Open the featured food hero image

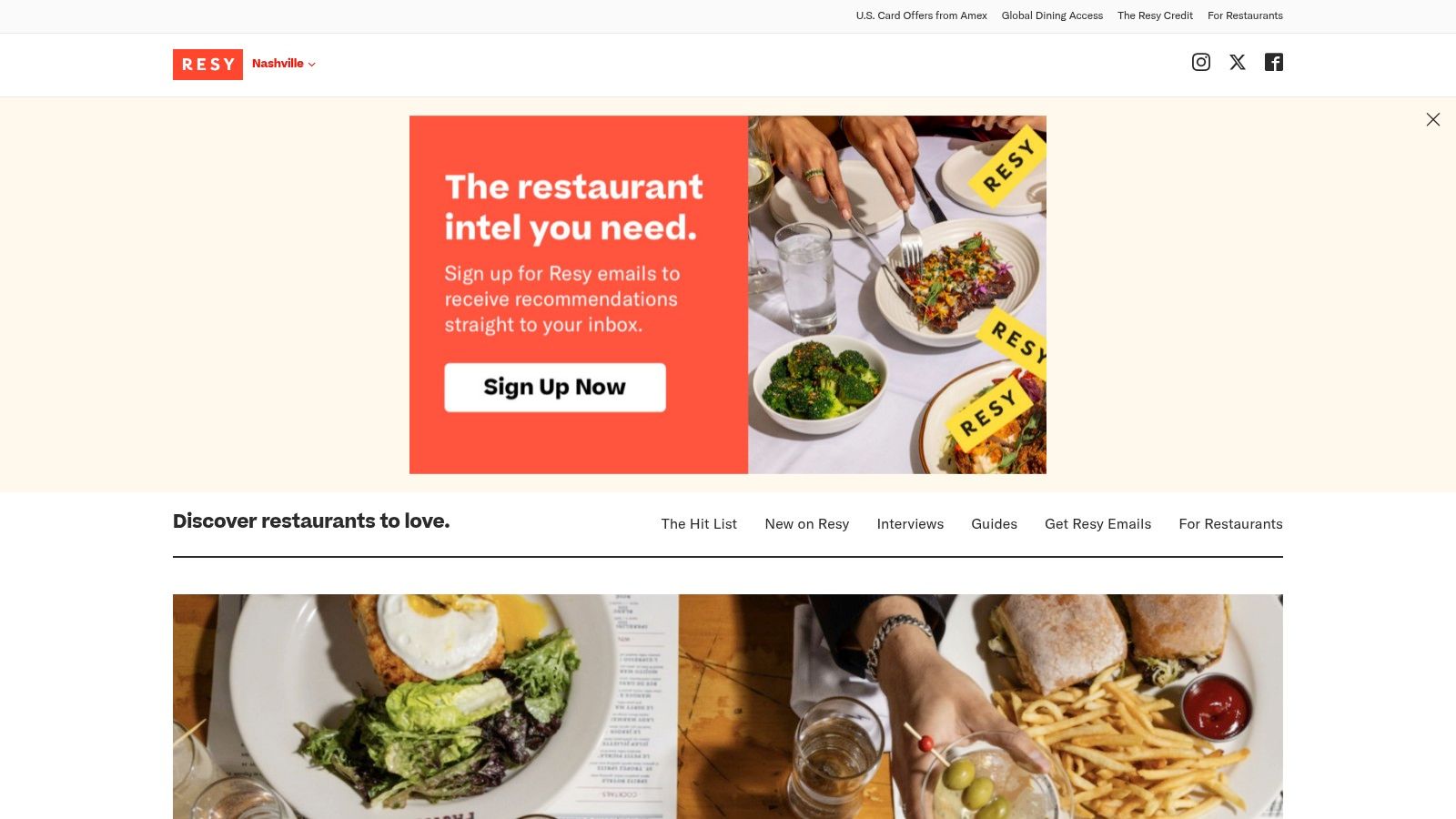[x=728, y=706]
